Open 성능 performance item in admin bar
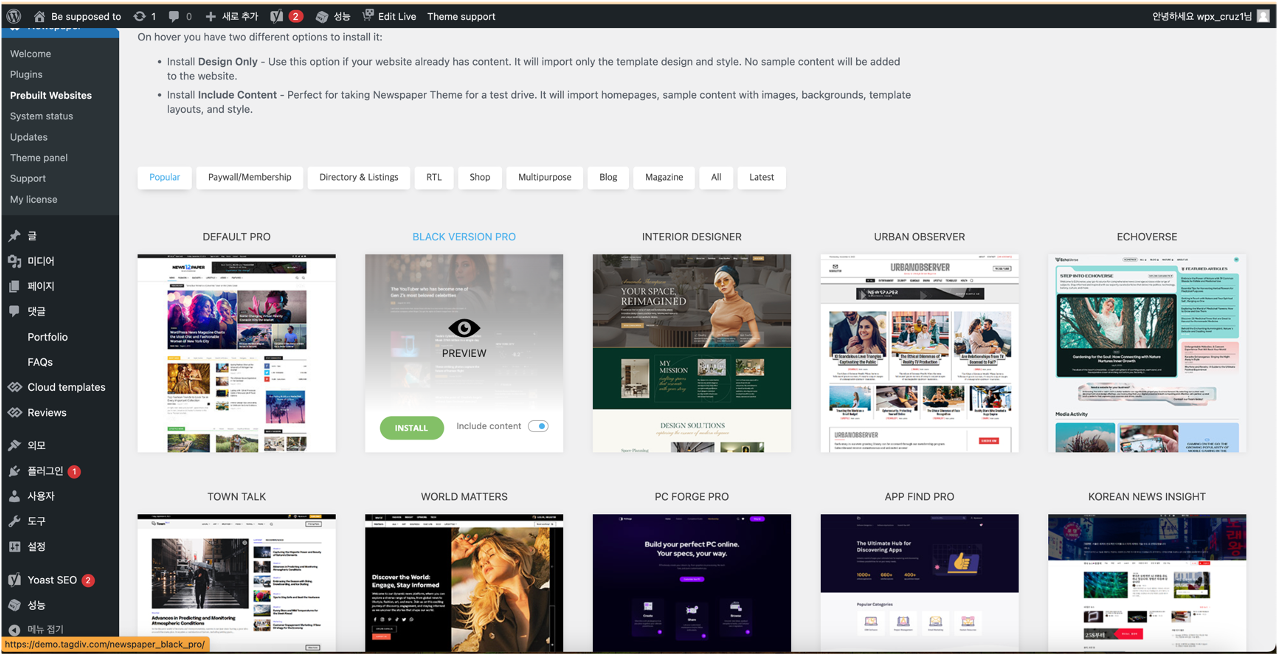 pyautogui.click(x=333, y=16)
